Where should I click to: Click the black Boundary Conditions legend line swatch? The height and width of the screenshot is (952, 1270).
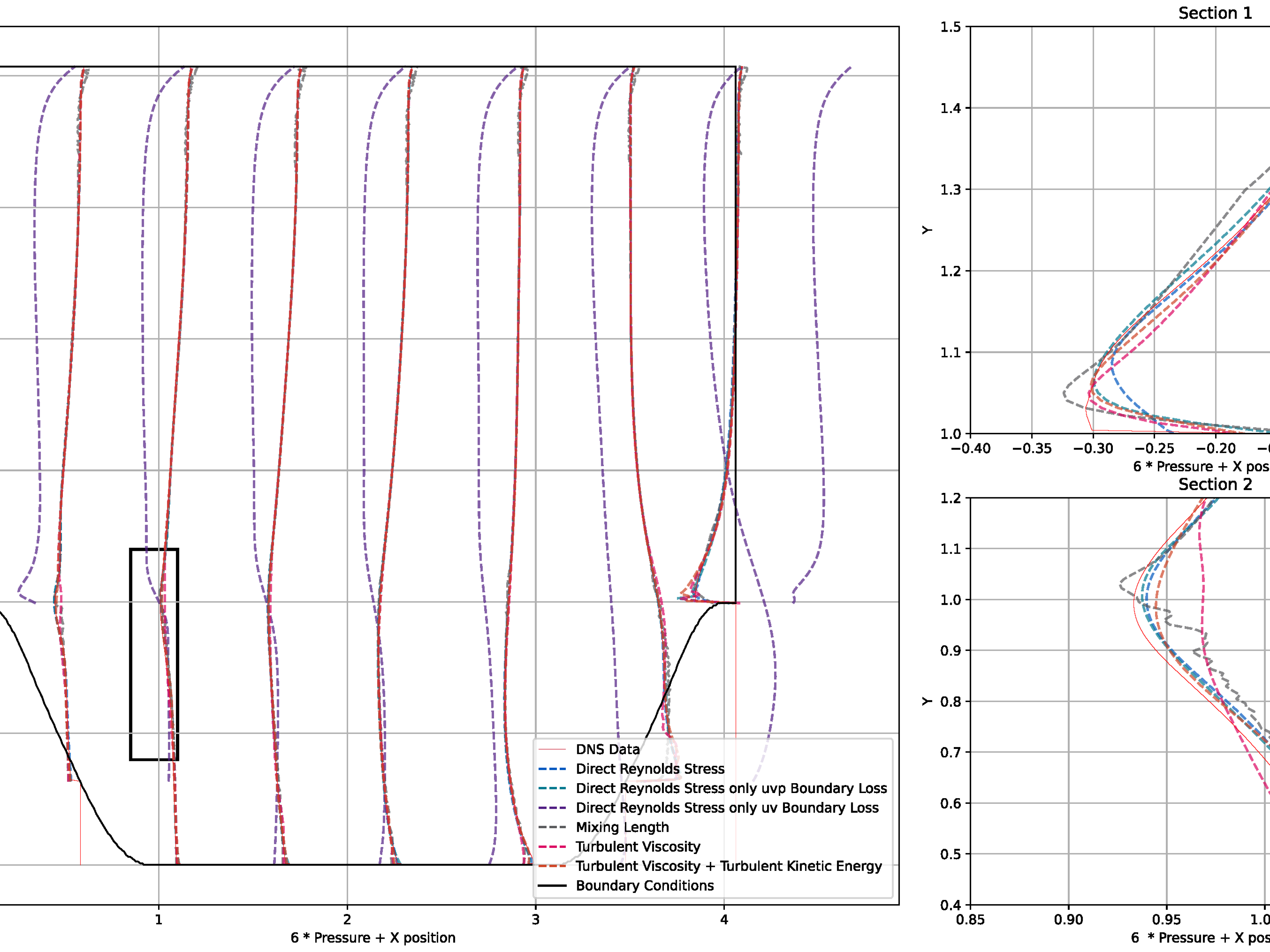coord(552,885)
